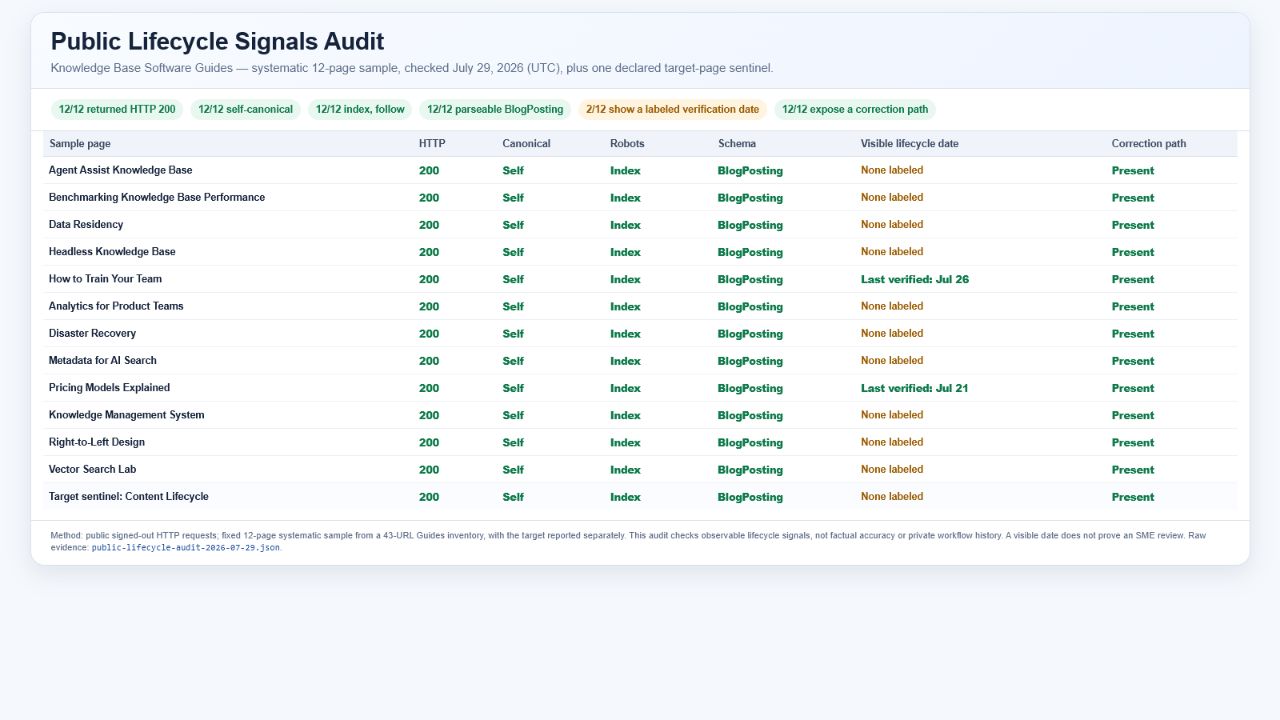Click the '12/12 expose a correction path' badge
Image resolution: width=1280 pixels, height=720 pixels.
coord(855,110)
